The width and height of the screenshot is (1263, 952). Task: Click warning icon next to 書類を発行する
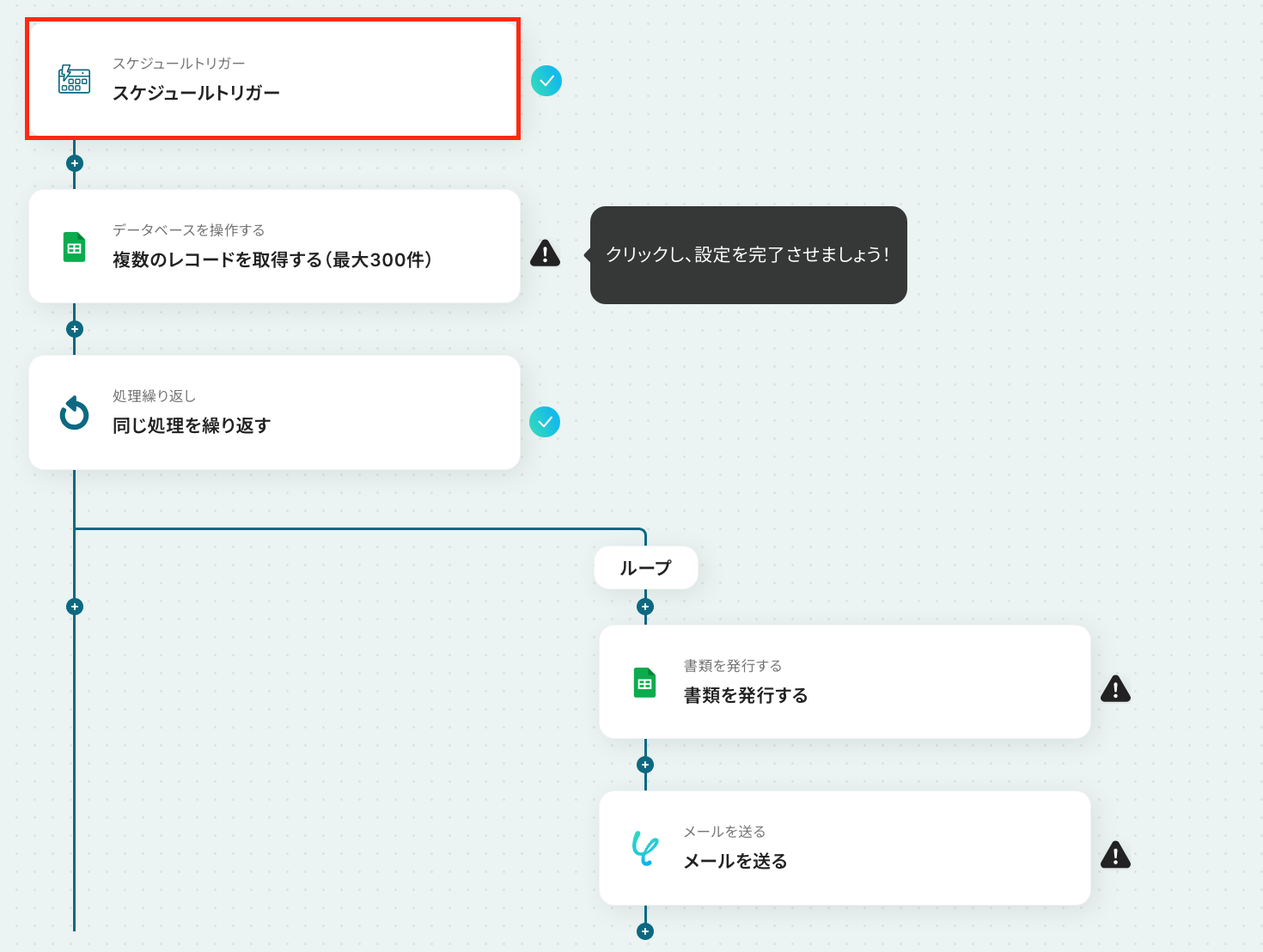coord(1115,688)
